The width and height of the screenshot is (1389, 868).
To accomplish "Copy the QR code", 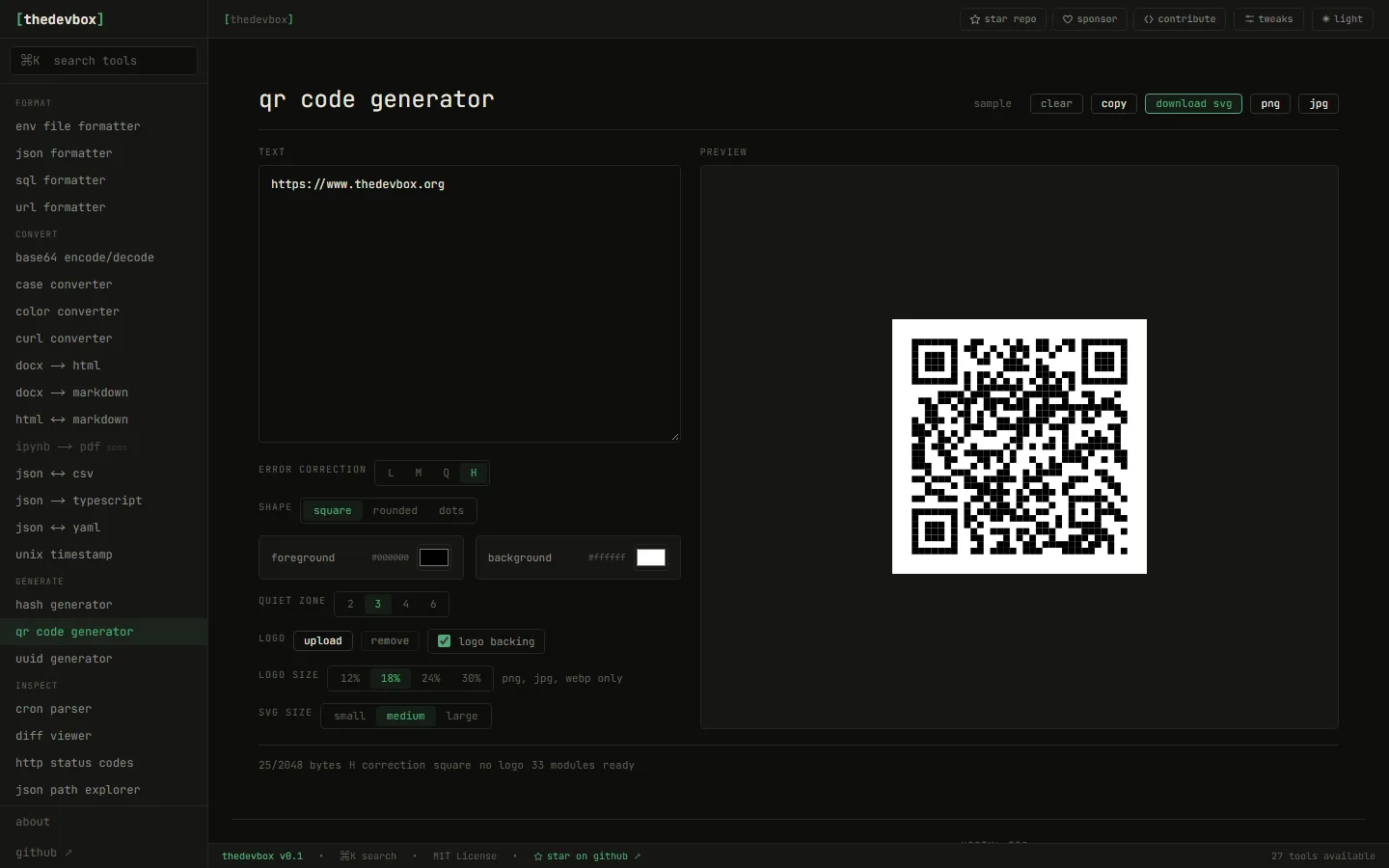I will 1114,103.
